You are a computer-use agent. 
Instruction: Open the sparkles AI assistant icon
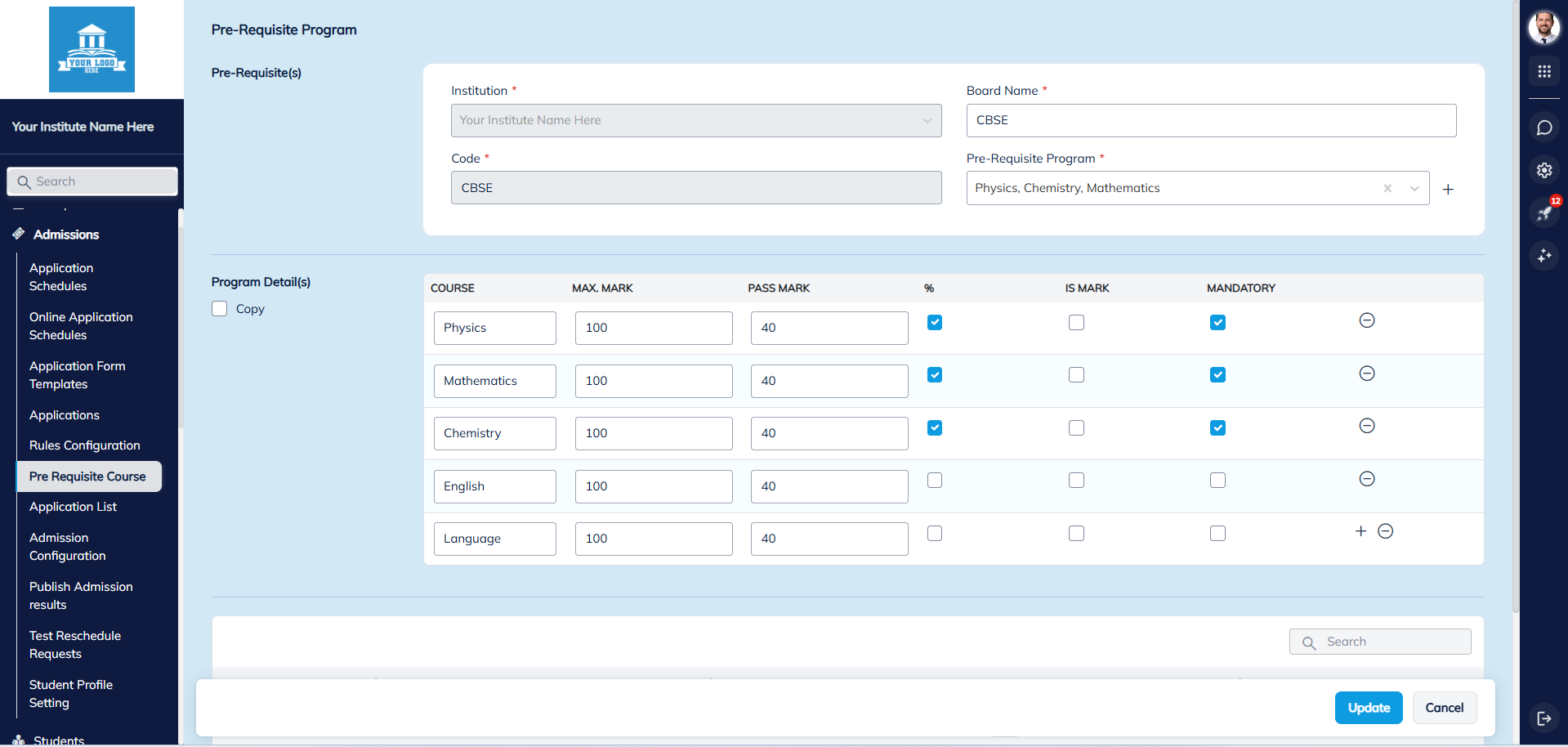1544,256
